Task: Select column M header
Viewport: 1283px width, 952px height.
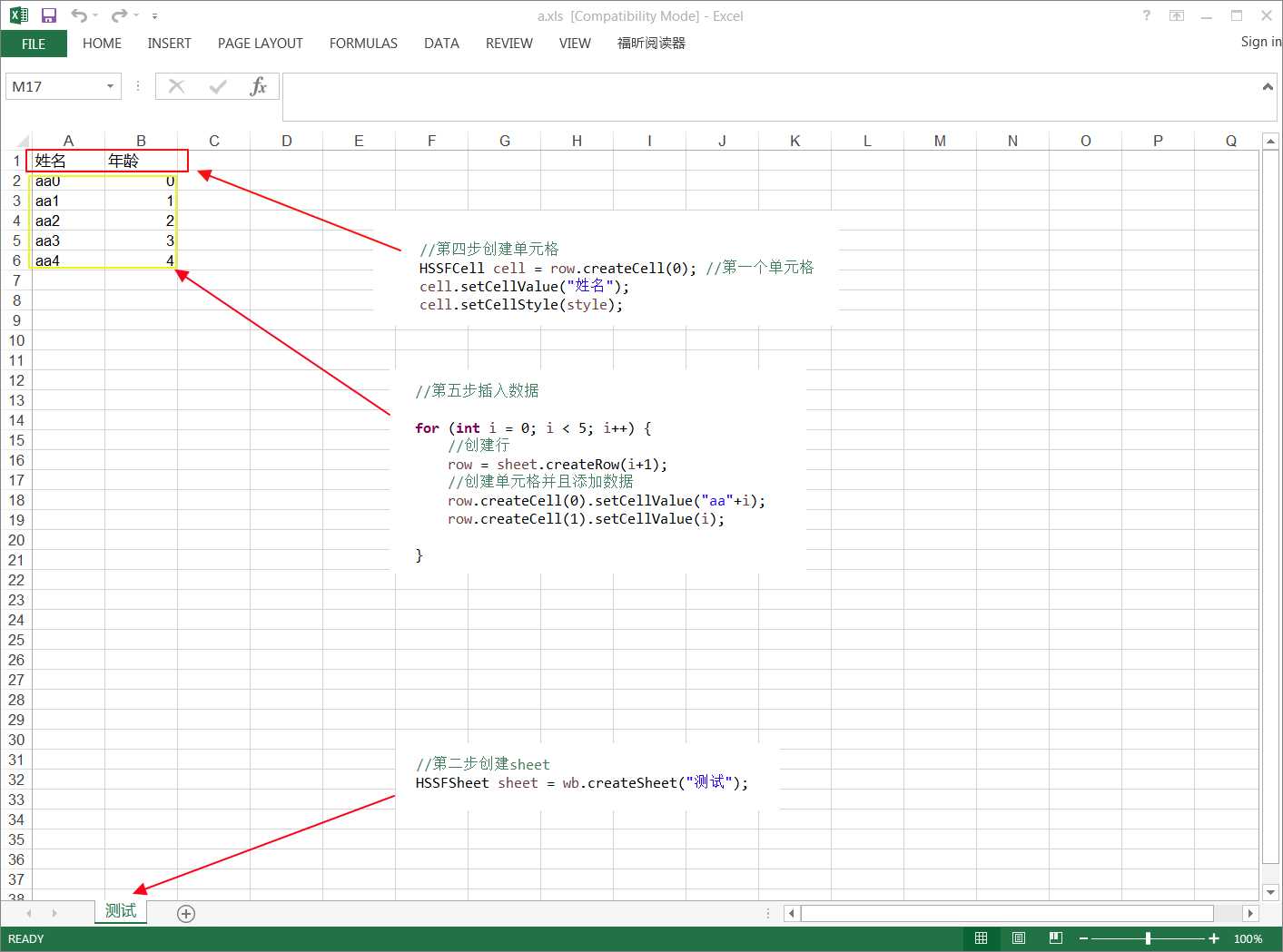Action: click(940, 141)
